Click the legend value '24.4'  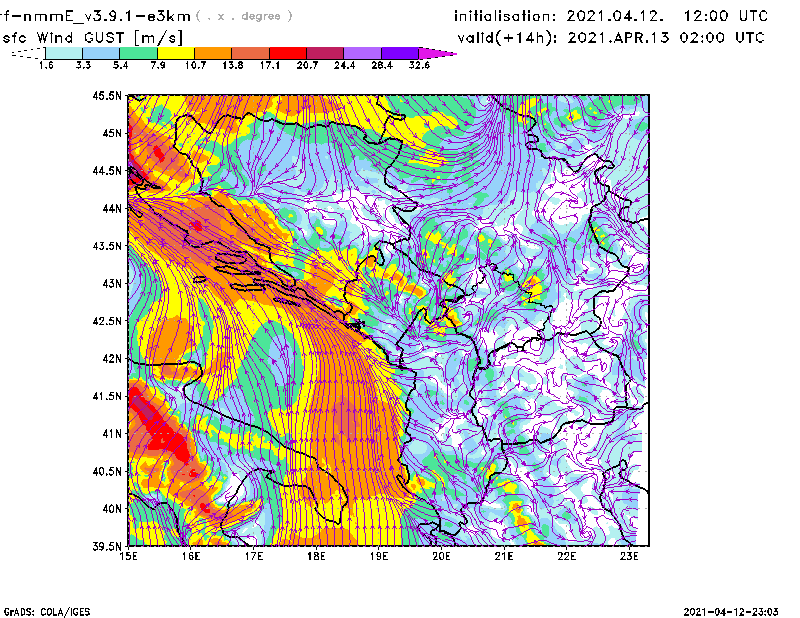344,65
